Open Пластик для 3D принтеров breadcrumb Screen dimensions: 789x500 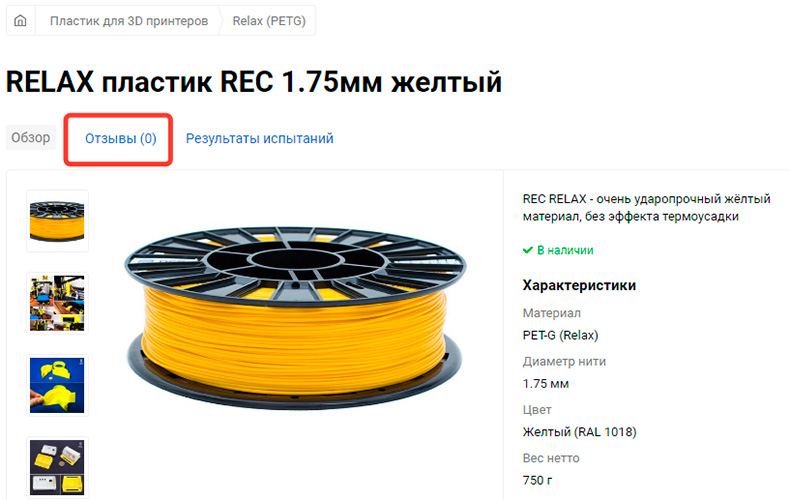pos(129,21)
